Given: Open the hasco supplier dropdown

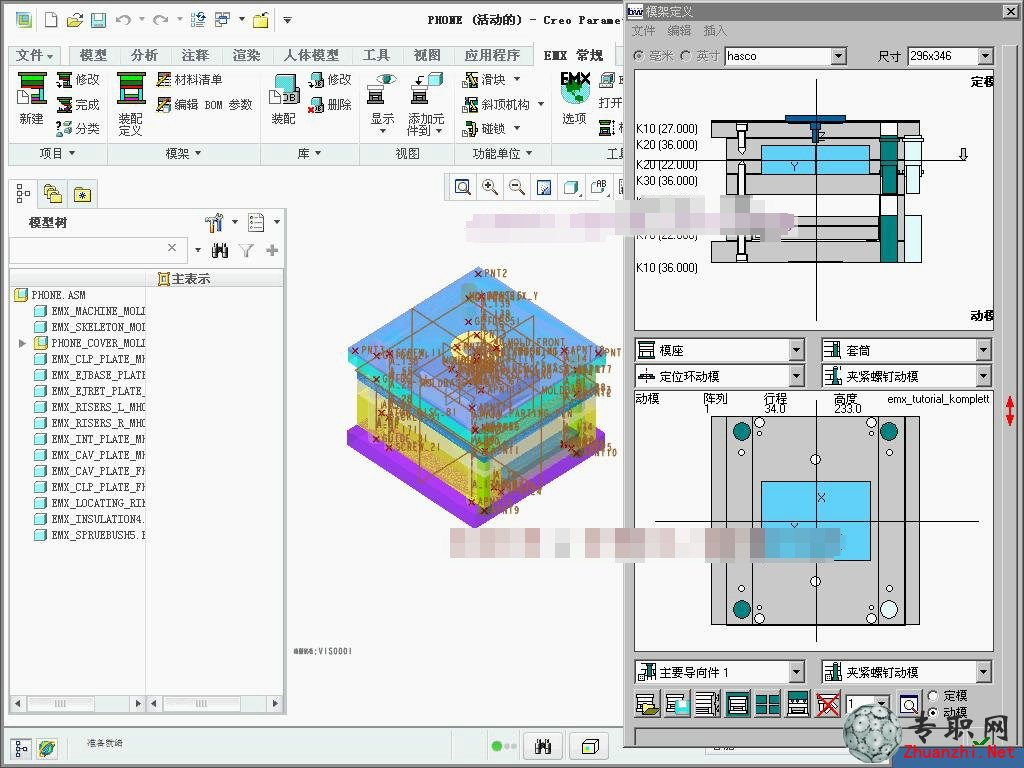Looking at the screenshot, I should pos(839,56).
